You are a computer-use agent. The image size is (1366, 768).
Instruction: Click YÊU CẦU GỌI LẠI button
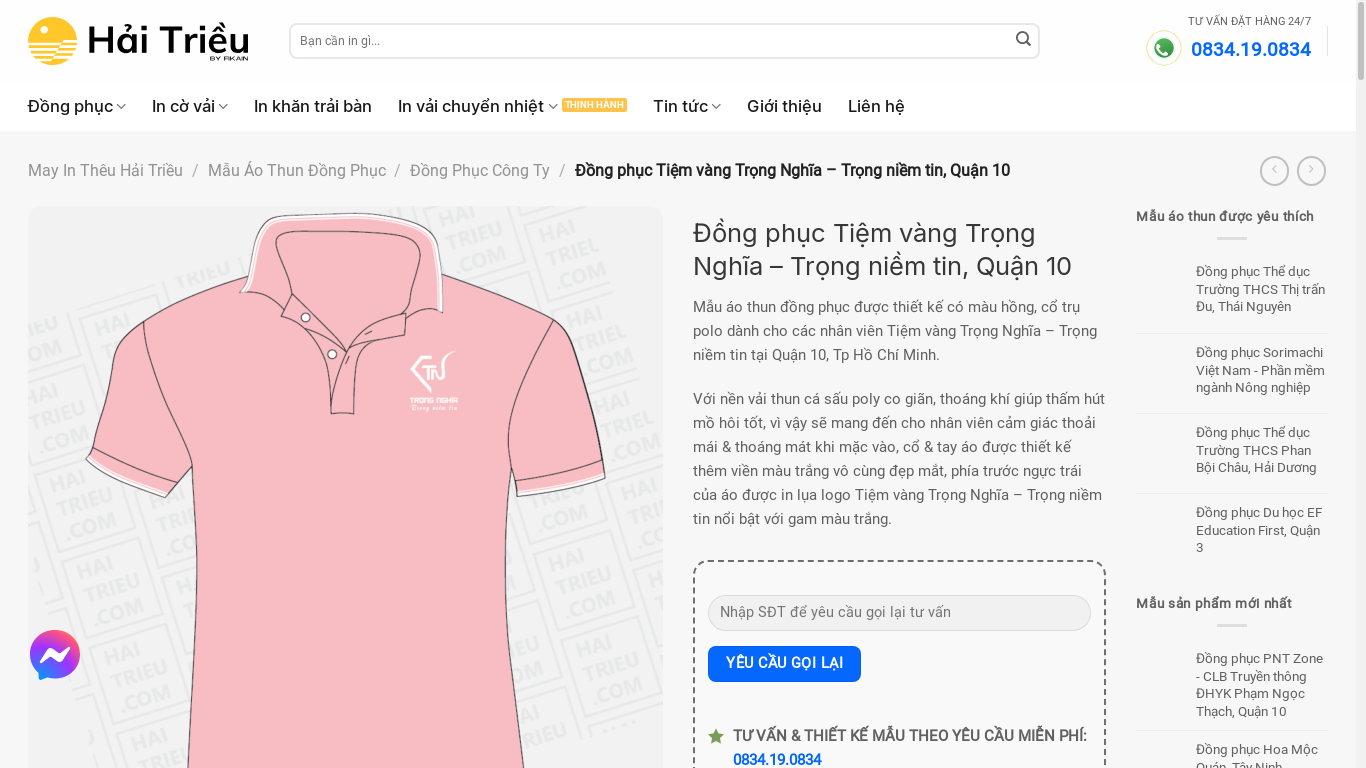click(x=784, y=664)
